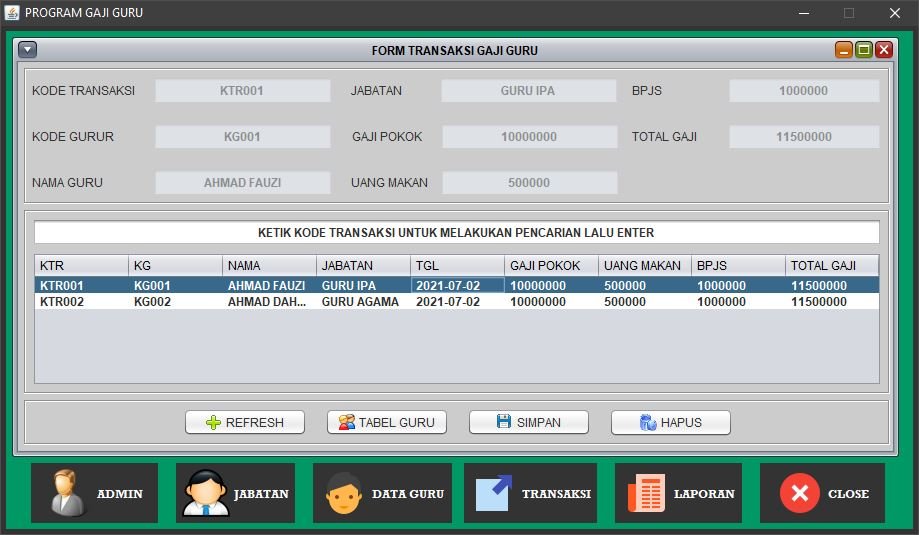Open the Transaksi module icon

coord(530,493)
